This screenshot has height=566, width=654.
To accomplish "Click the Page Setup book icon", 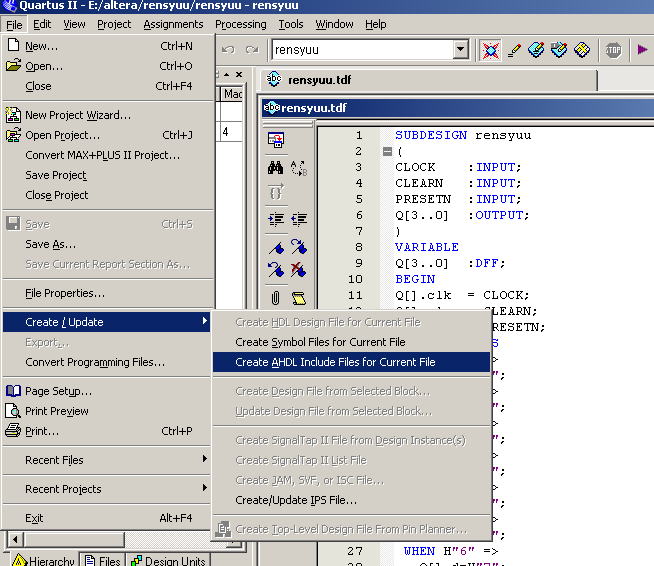I will coord(13,391).
